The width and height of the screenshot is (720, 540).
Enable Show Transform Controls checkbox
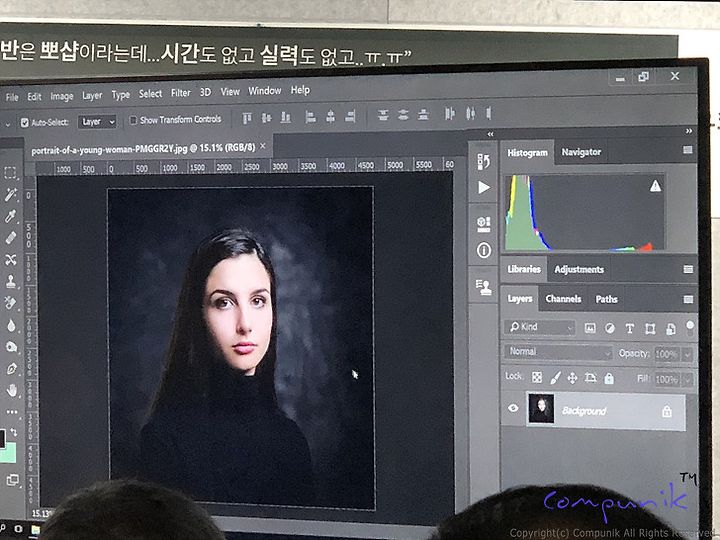tap(133, 120)
